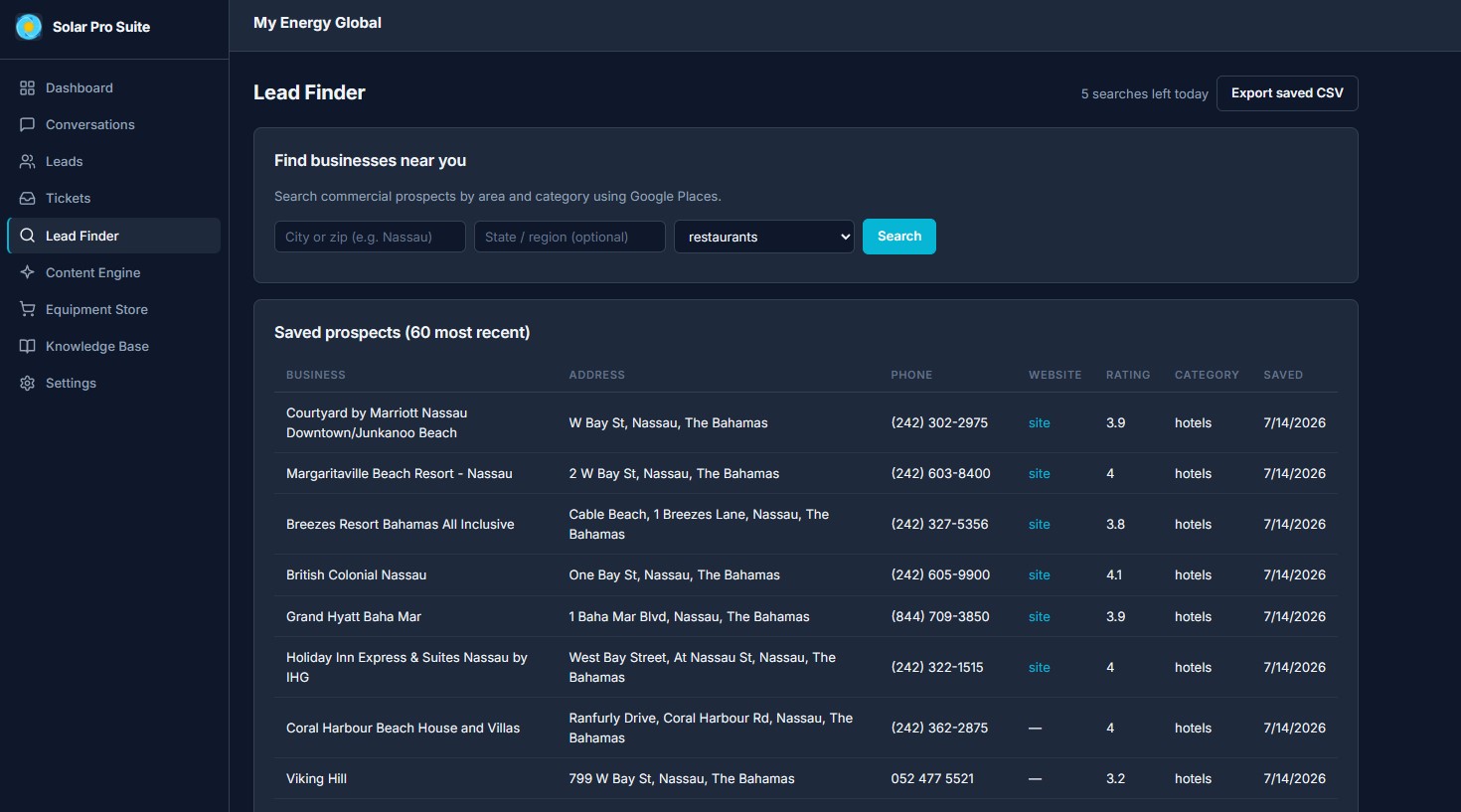This screenshot has height=812, width=1461.
Task: Click Export saved CSV button
Action: tap(1287, 93)
